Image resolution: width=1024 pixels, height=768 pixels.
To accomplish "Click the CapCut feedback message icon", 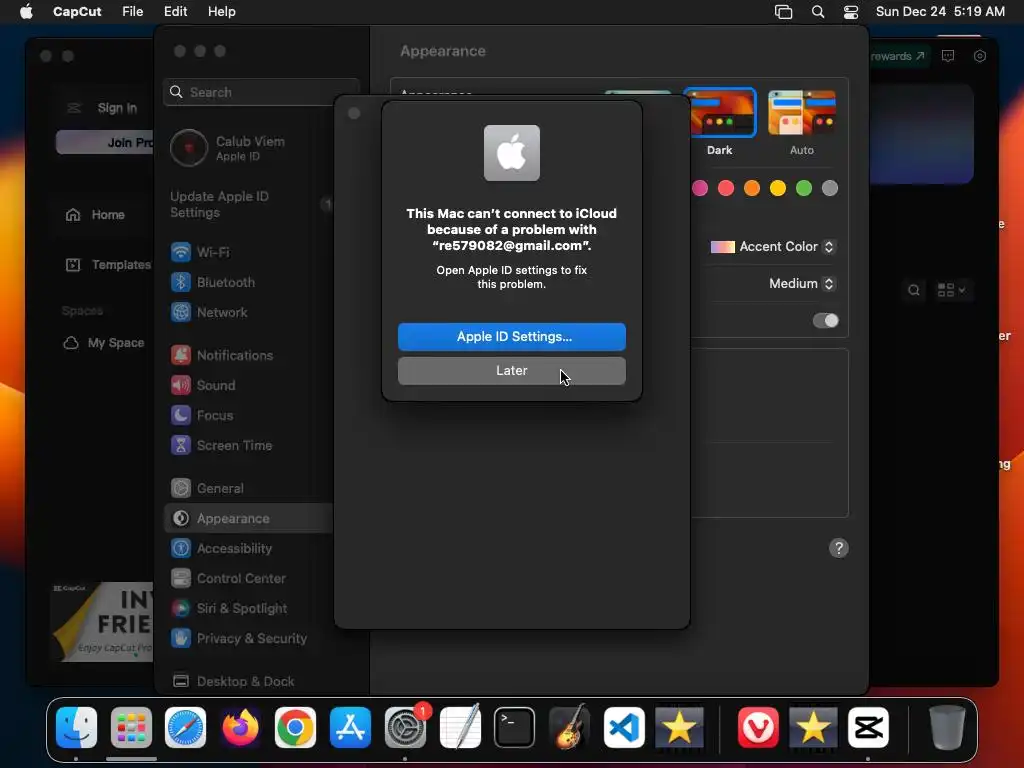I will click(948, 56).
